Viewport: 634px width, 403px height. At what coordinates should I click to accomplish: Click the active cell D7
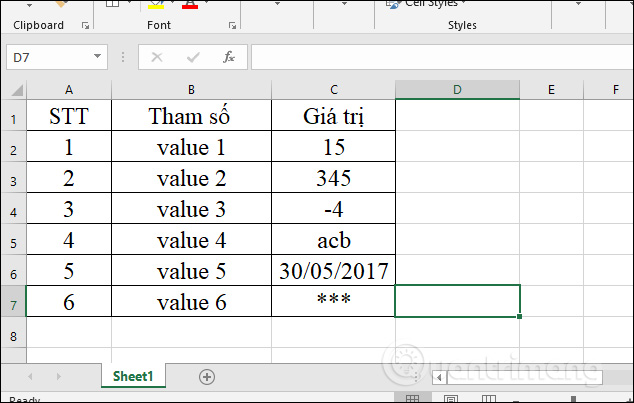tap(457, 301)
